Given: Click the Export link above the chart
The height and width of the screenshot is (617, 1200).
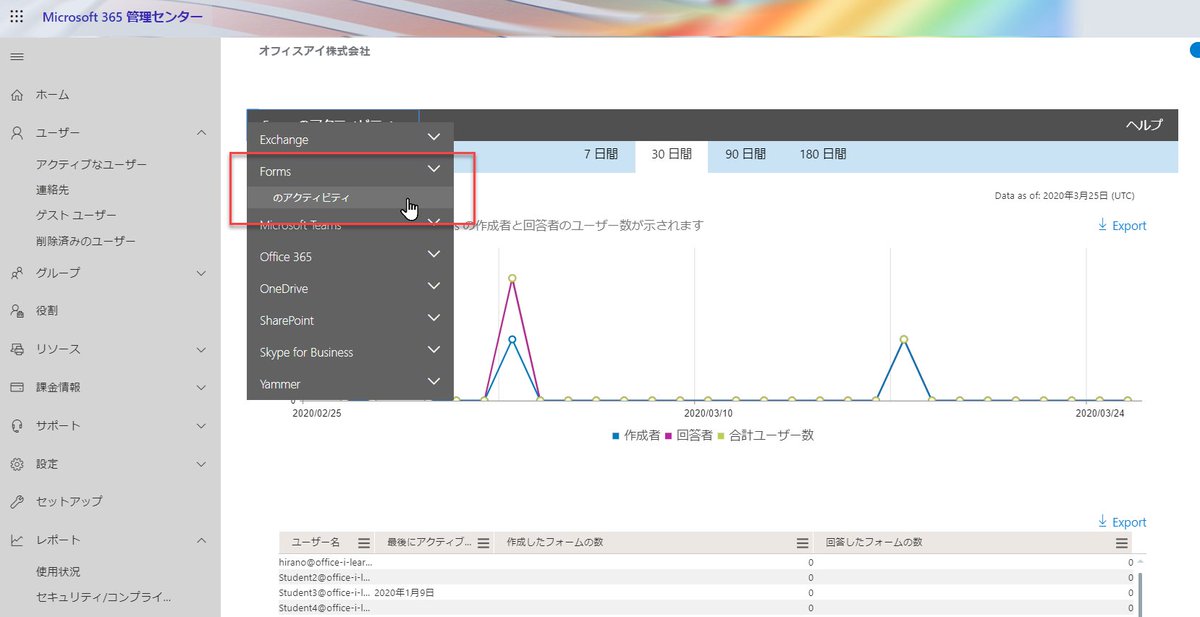Looking at the screenshot, I should (x=1122, y=225).
